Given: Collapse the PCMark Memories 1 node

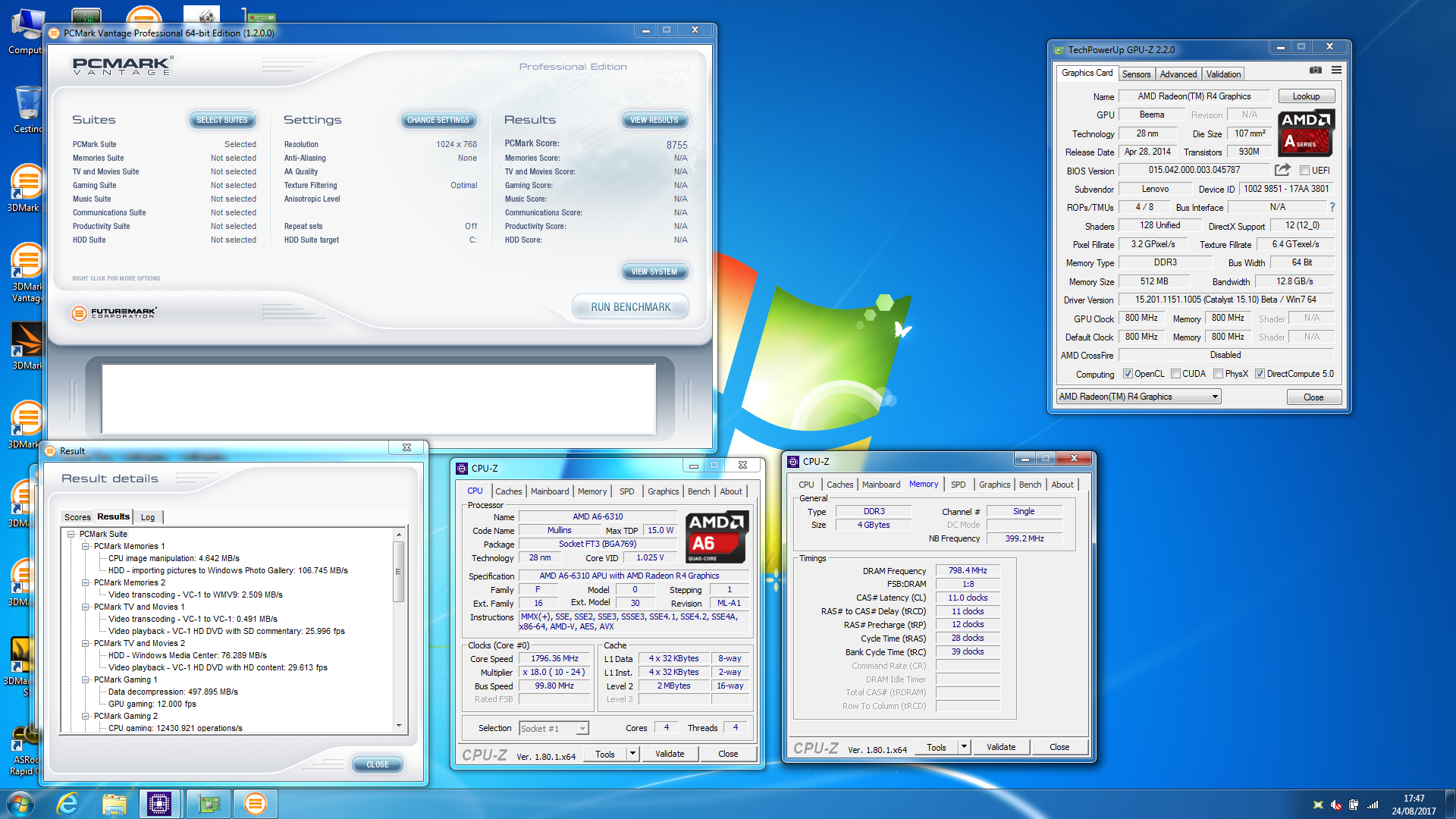Looking at the screenshot, I should (86, 546).
